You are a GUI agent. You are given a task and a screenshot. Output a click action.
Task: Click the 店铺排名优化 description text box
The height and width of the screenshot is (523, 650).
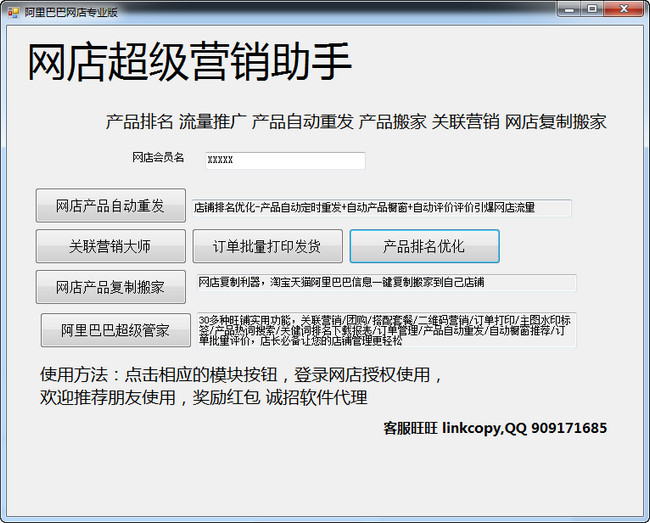[x=381, y=208]
